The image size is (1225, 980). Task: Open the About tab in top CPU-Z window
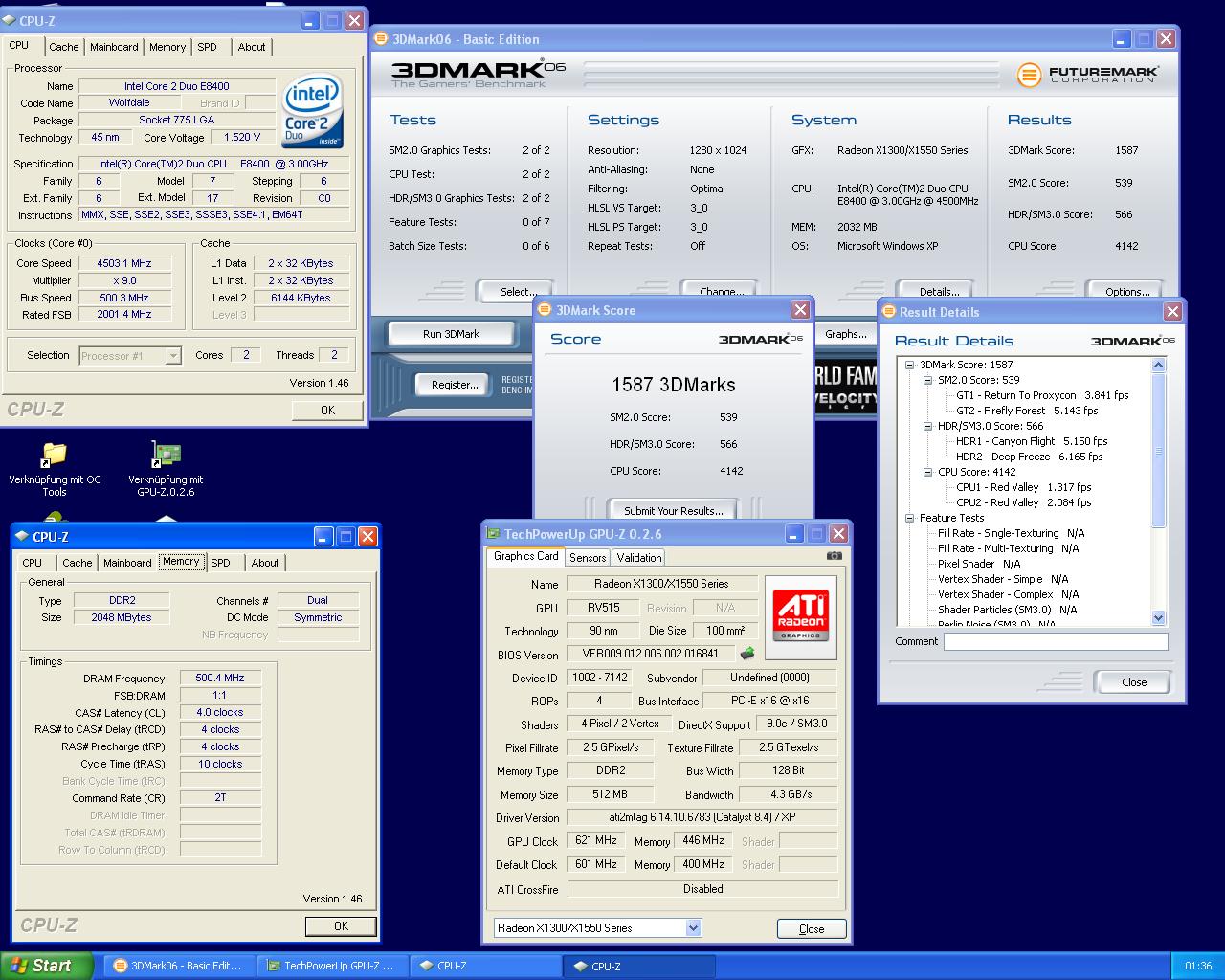pyautogui.click(x=252, y=47)
